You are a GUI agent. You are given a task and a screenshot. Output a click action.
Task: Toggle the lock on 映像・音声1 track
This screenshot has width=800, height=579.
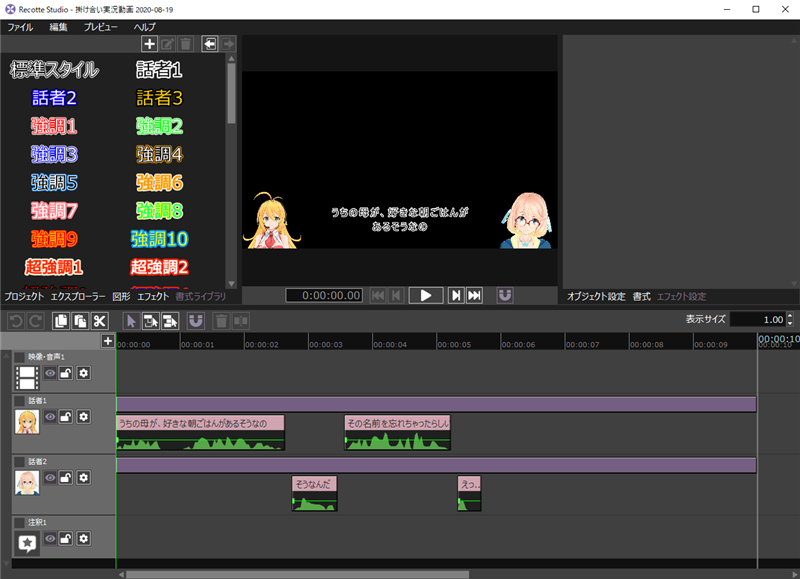pyautogui.click(x=66, y=373)
